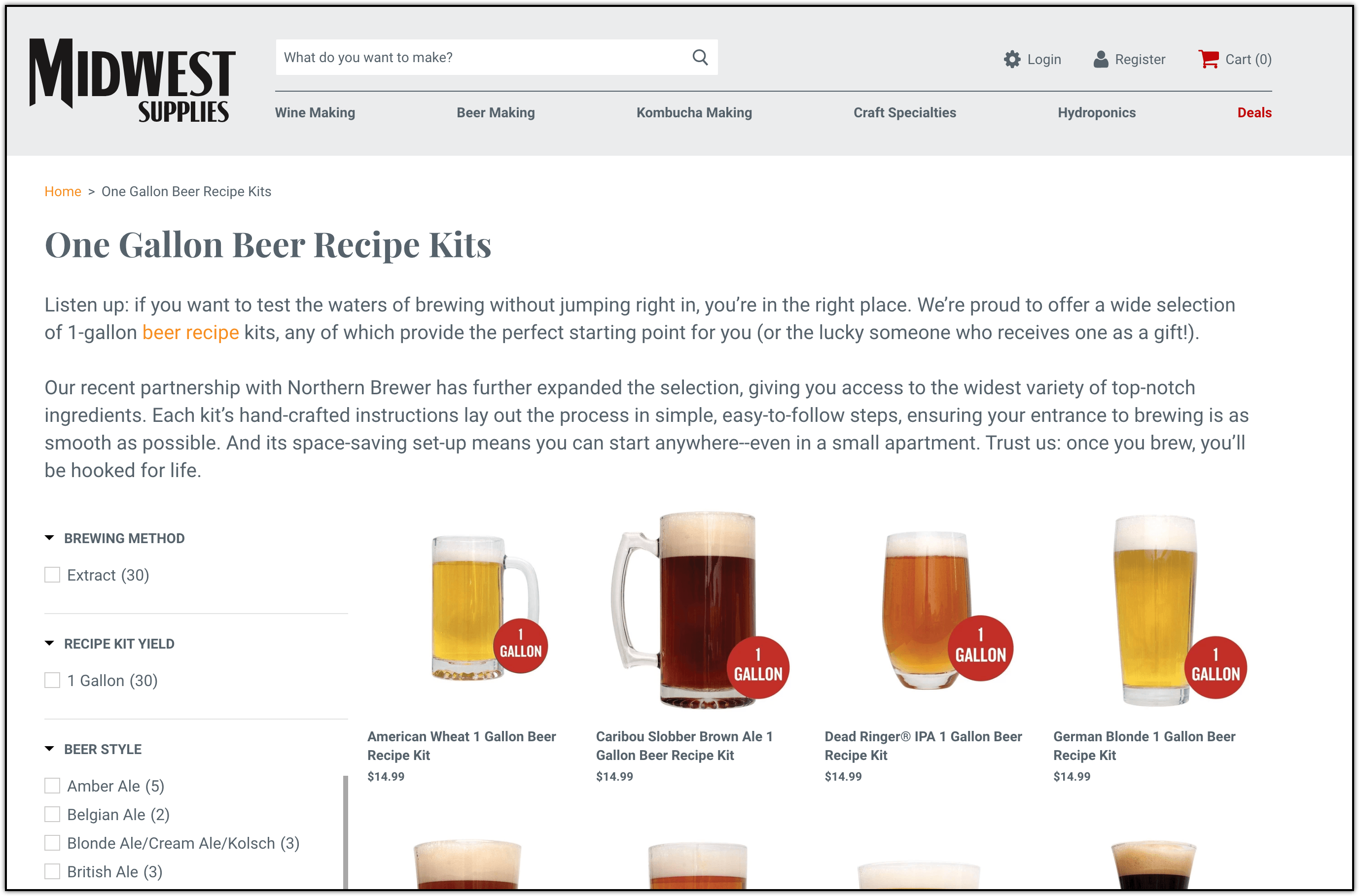The image size is (1359, 896).
Task: Check the Amber Ale (5) filter
Action: point(52,786)
